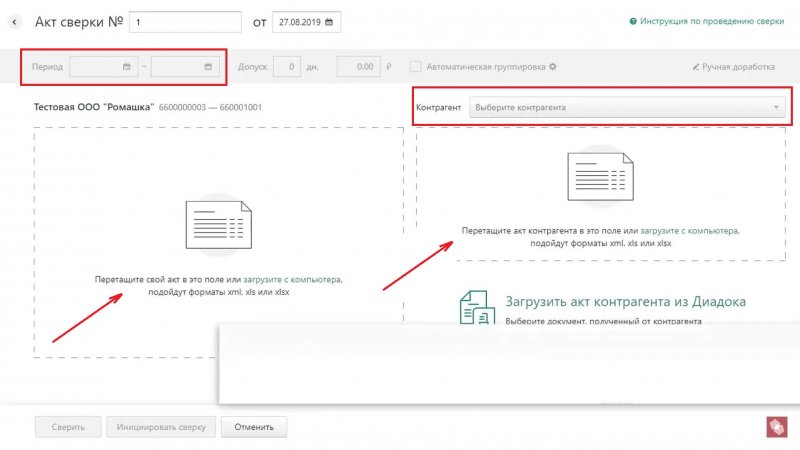Click pencil icon of Ручная доработка
The height and width of the screenshot is (450, 800).
click(696, 67)
